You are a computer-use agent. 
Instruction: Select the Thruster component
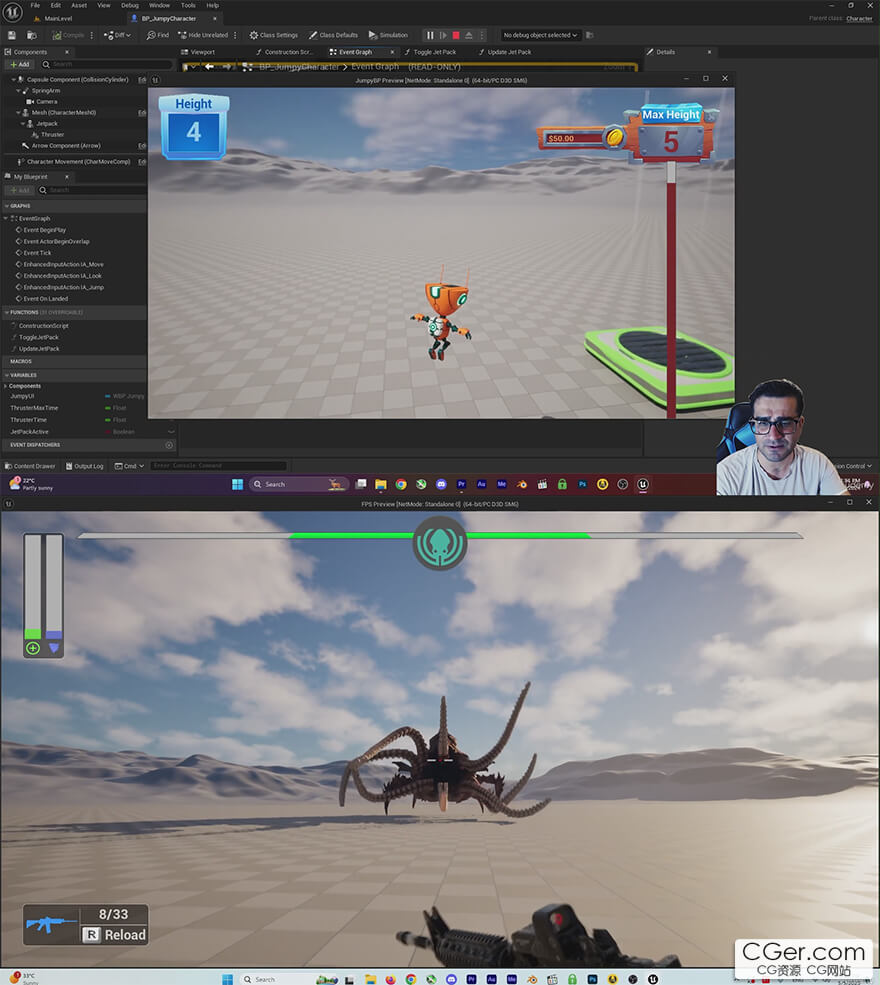click(x=48, y=134)
